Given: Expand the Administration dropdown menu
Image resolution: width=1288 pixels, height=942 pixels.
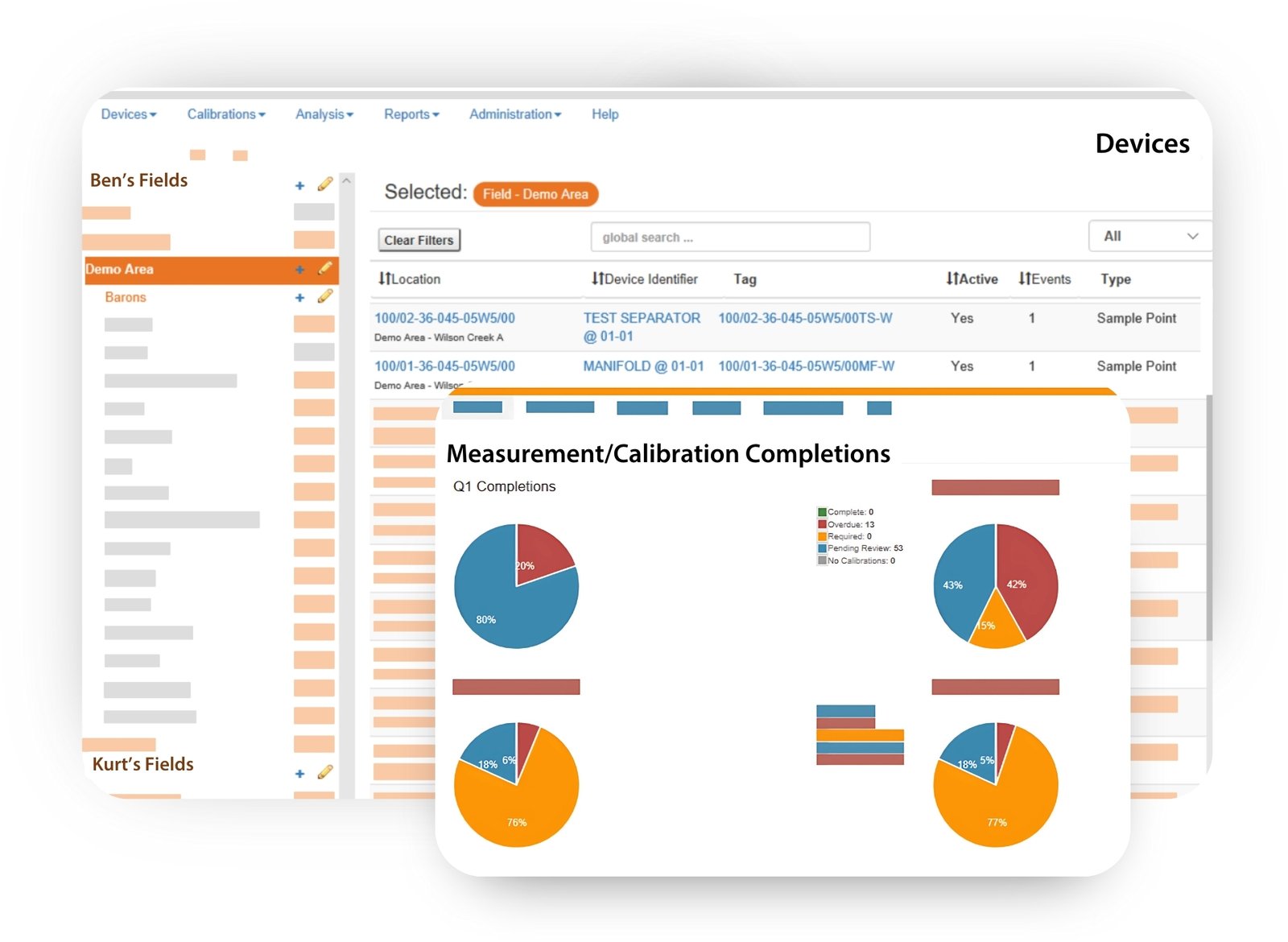Looking at the screenshot, I should (514, 114).
